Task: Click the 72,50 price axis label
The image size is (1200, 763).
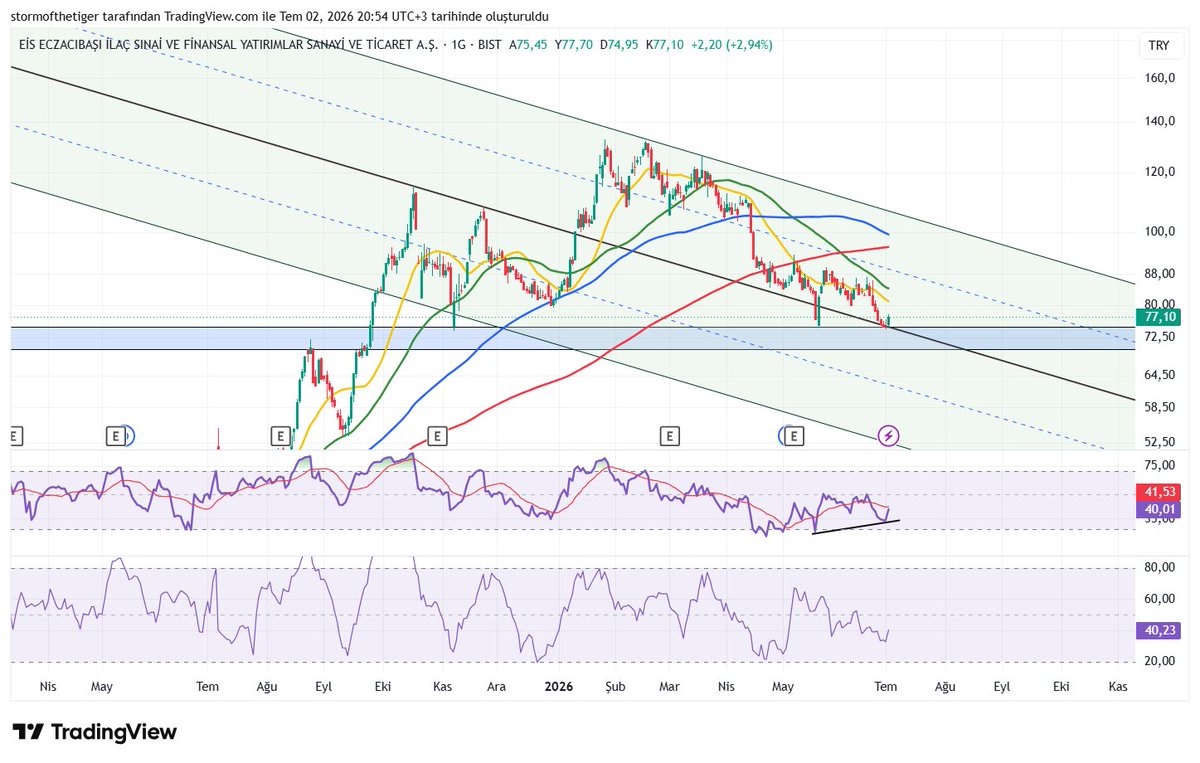Action: [1160, 337]
